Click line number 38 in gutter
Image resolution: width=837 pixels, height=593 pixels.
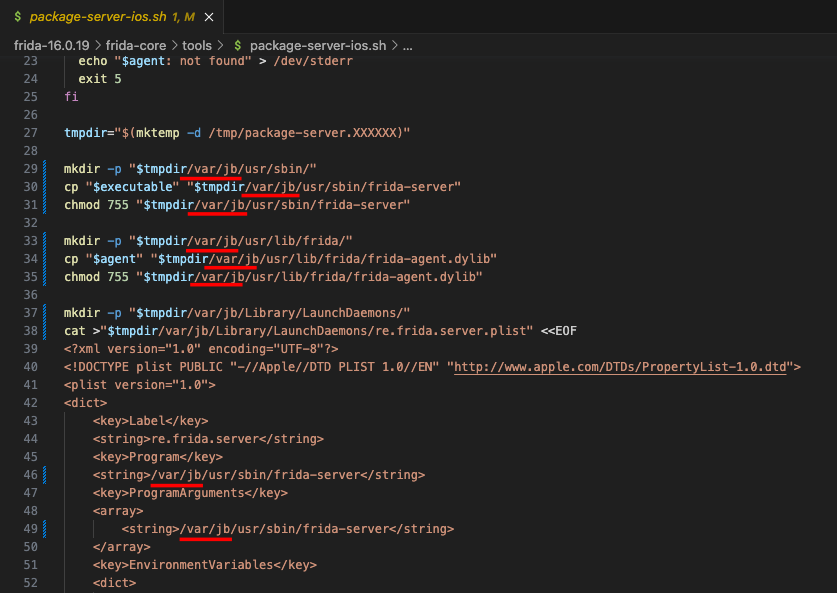tap(30, 331)
